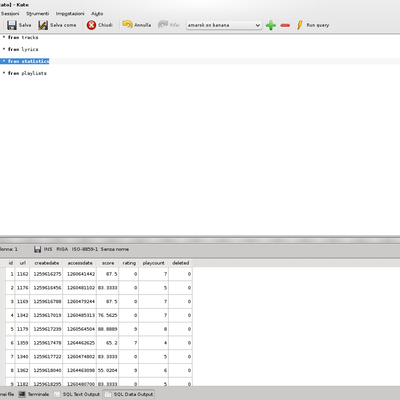The image size is (400, 400).
Task: Open the Strumenti menu
Action: tap(38, 14)
